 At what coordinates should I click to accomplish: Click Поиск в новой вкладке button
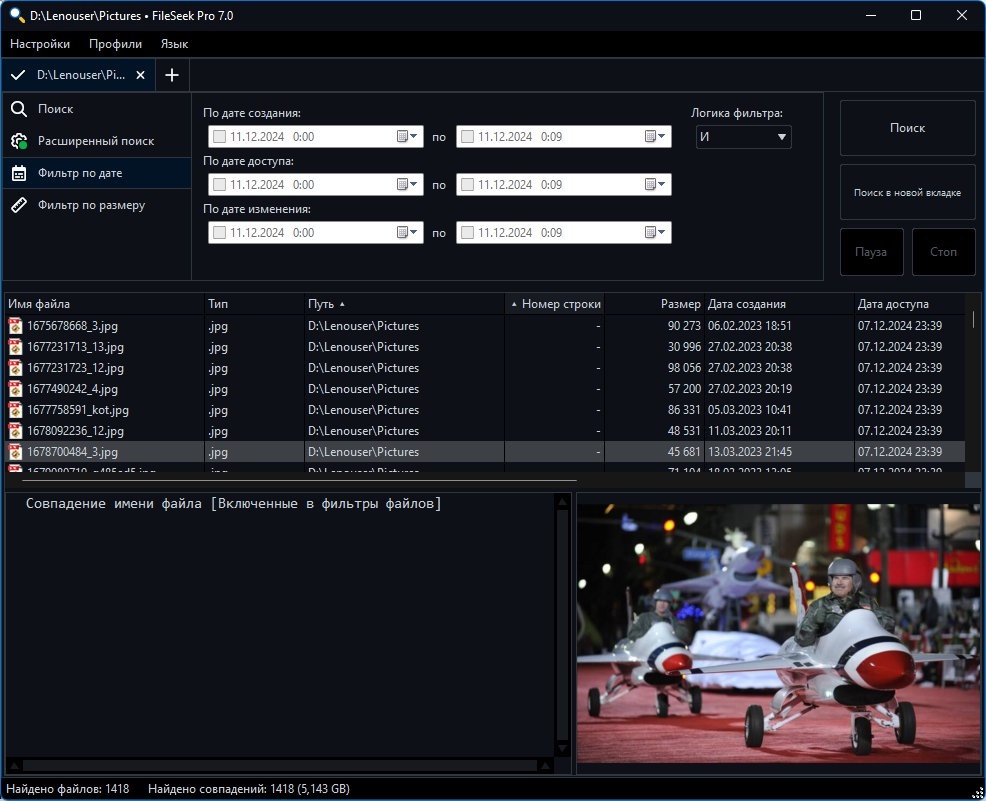[x=907, y=192]
